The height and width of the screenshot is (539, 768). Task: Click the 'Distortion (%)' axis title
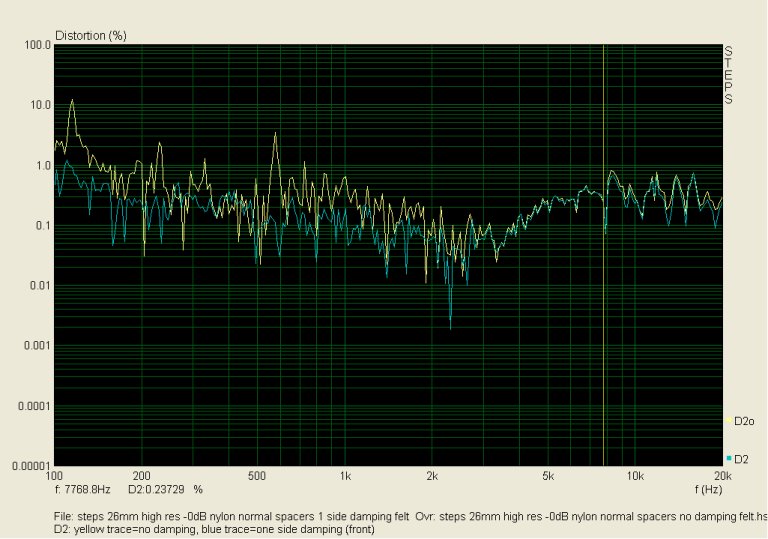(x=91, y=36)
